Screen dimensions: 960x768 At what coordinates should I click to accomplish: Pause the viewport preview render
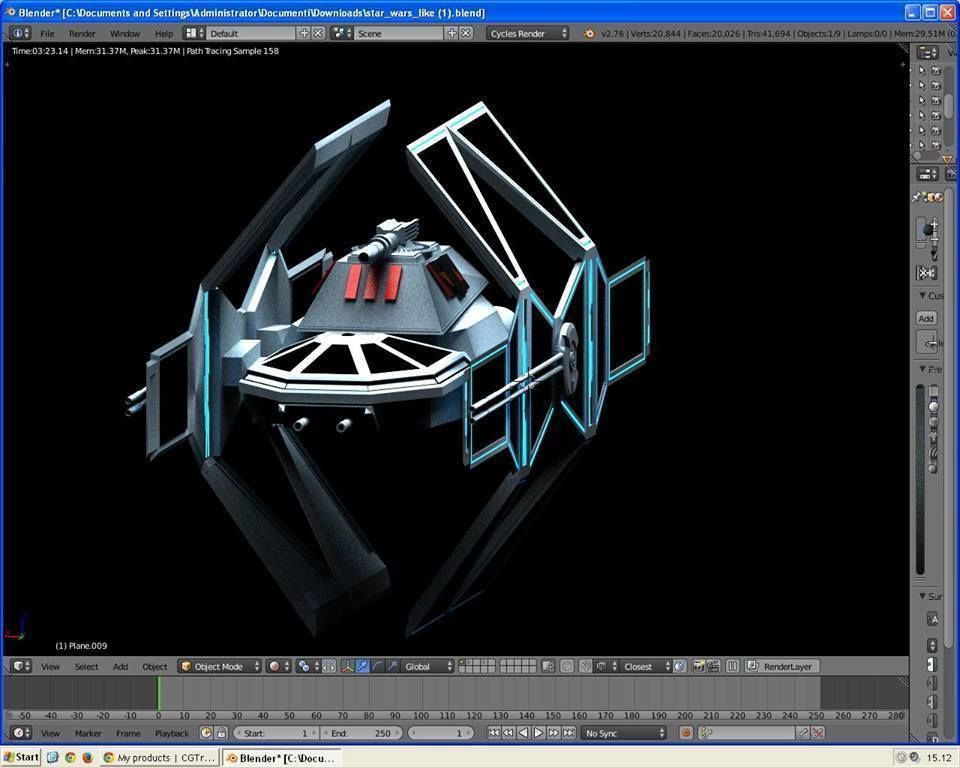(x=732, y=666)
